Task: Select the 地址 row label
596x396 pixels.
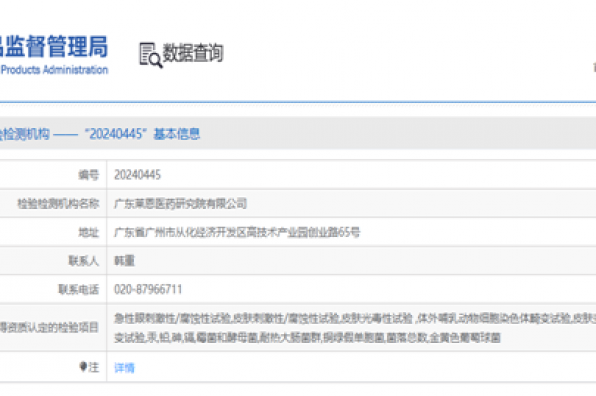Action: [x=89, y=232]
